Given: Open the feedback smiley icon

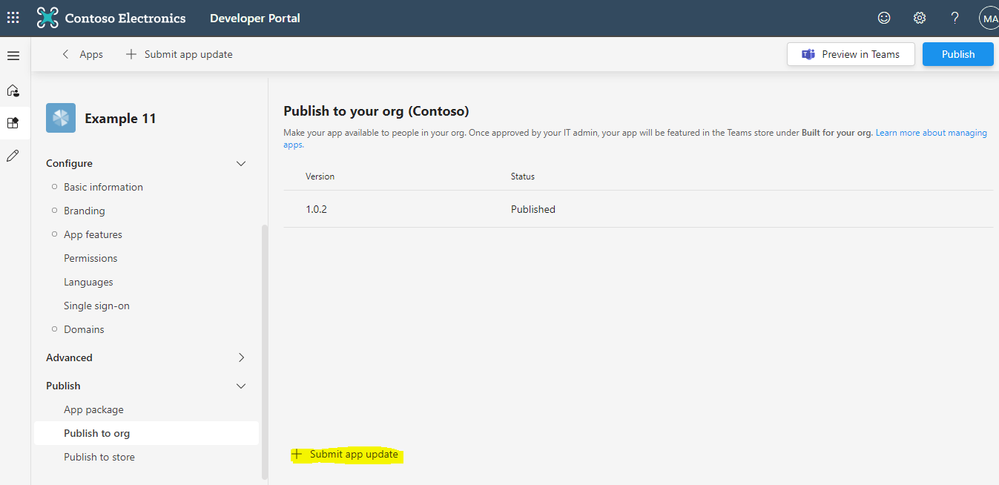Looking at the screenshot, I should pos(884,18).
